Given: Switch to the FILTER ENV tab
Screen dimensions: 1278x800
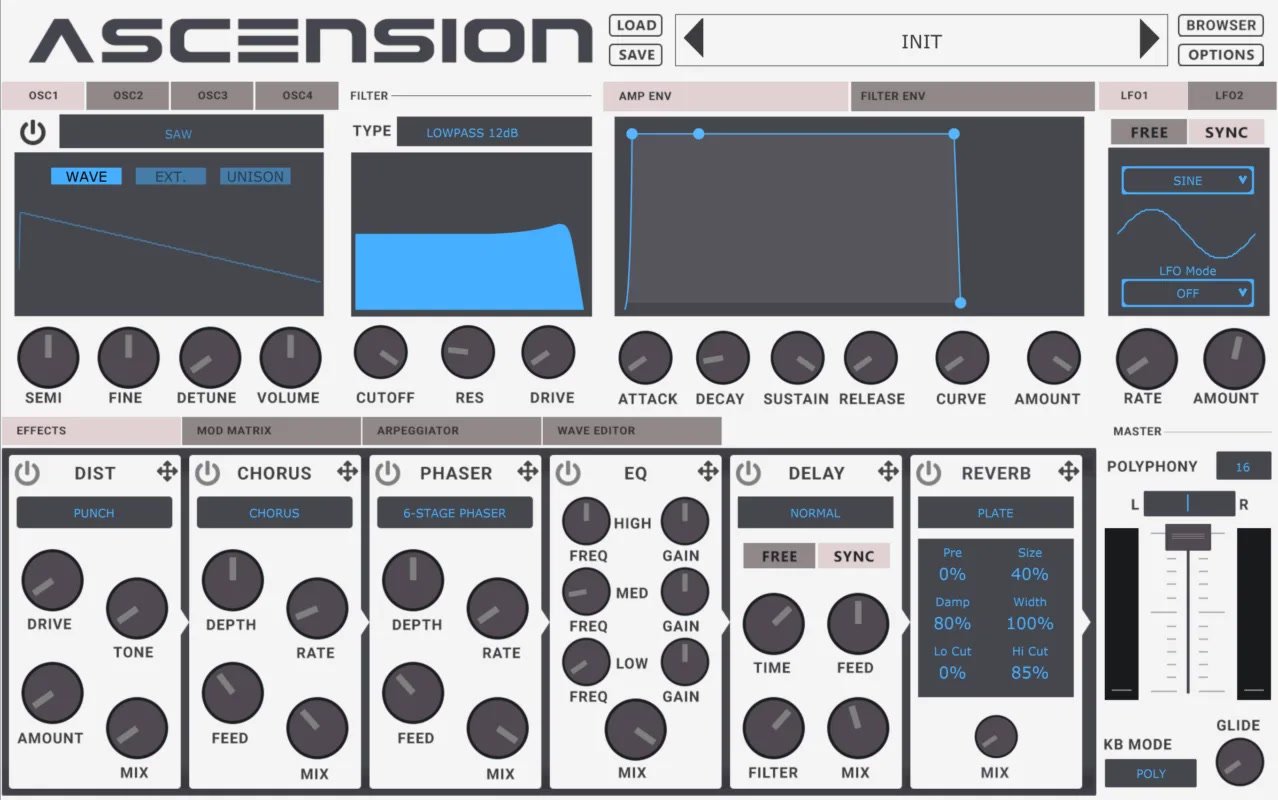Looking at the screenshot, I should tap(972, 96).
